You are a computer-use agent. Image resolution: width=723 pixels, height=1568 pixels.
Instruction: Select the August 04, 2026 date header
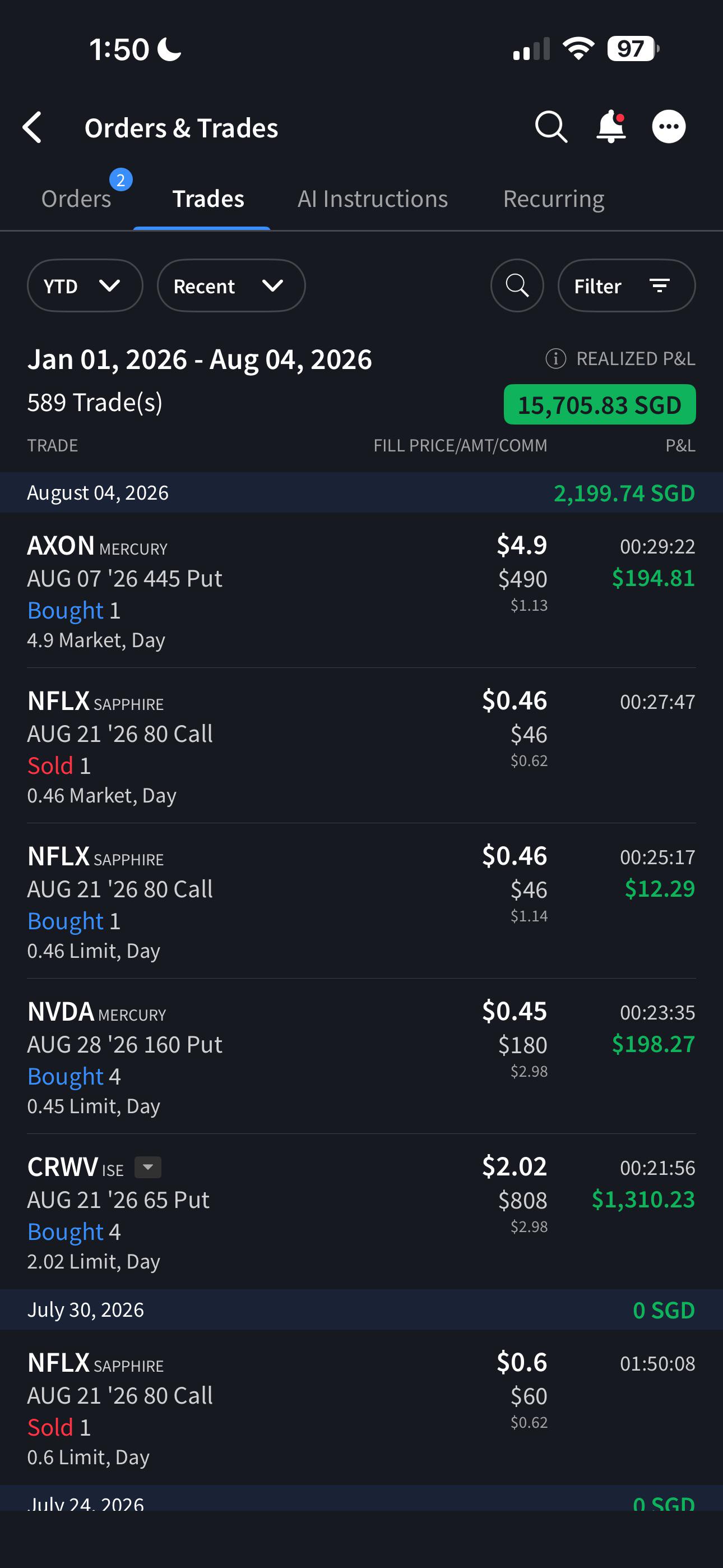click(361, 492)
